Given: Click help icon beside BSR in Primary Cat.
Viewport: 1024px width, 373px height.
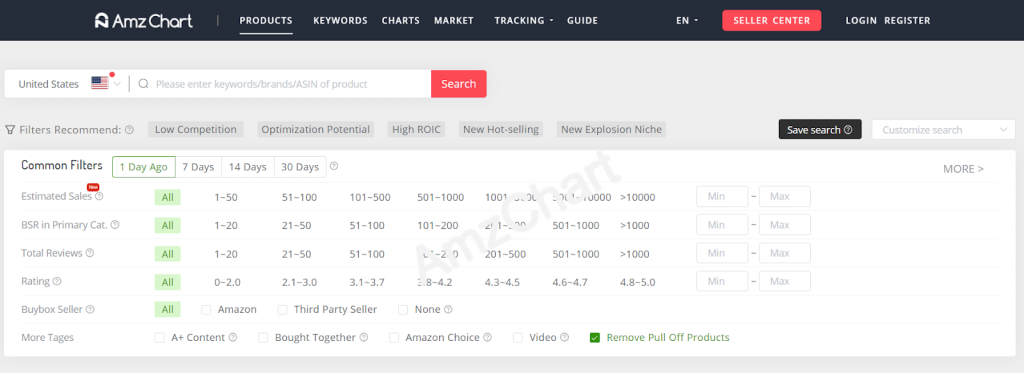Looking at the screenshot, I should click(115, 225).
